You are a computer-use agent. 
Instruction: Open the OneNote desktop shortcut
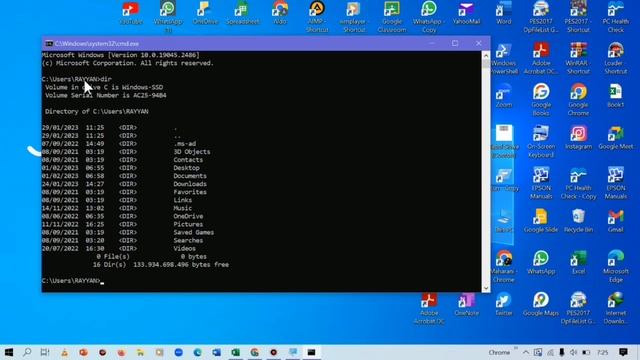[x=466, y=304]
